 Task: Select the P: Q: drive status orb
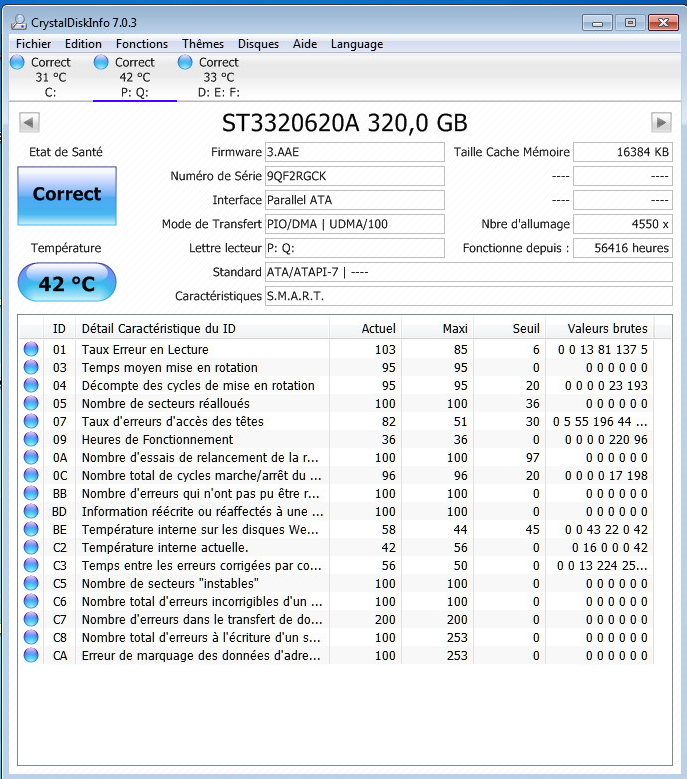point(101,62)
